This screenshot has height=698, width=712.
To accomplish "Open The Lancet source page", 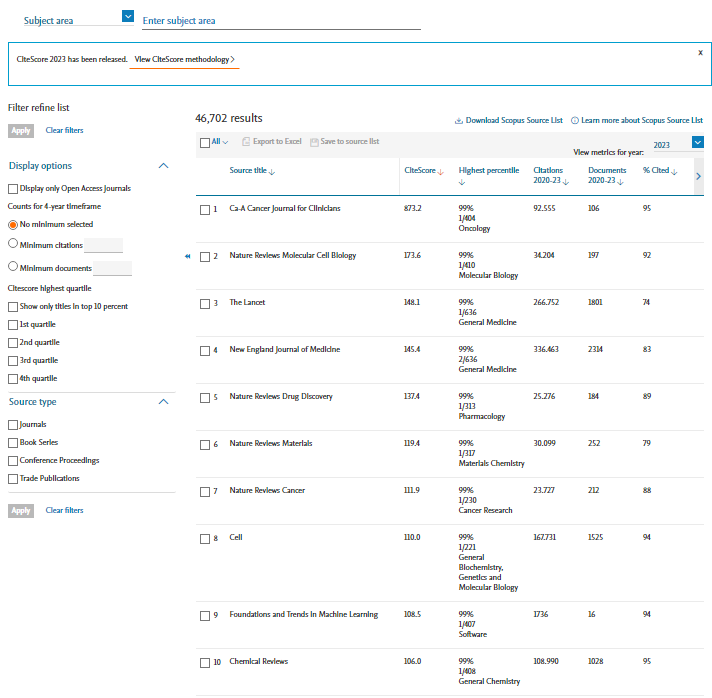I will click(247, 302).
